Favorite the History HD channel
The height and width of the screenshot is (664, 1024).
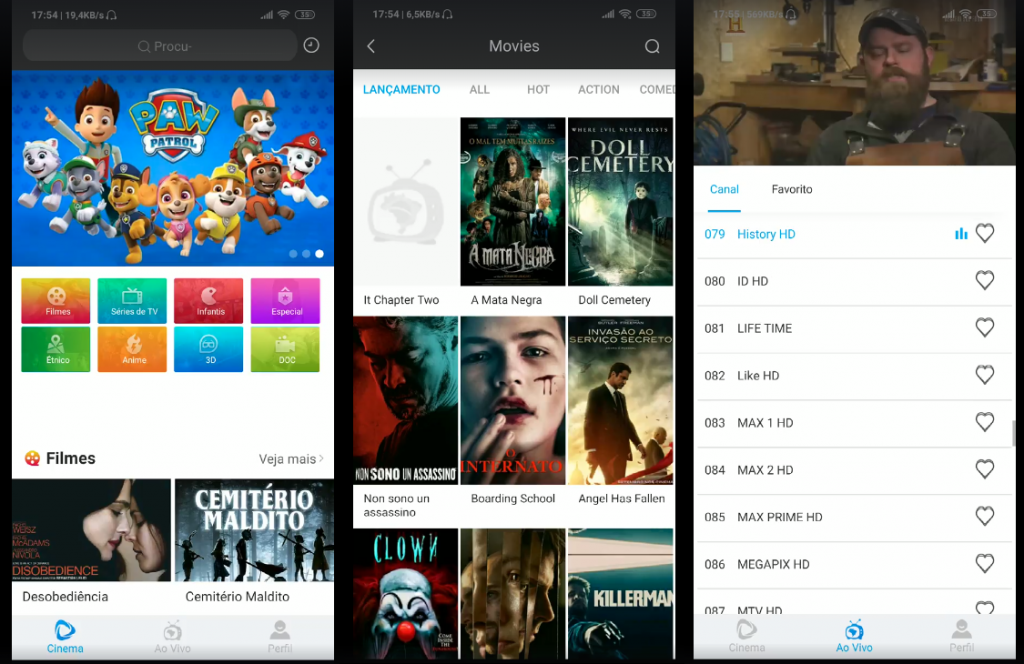pyautogui.click(x=985, y=233)
